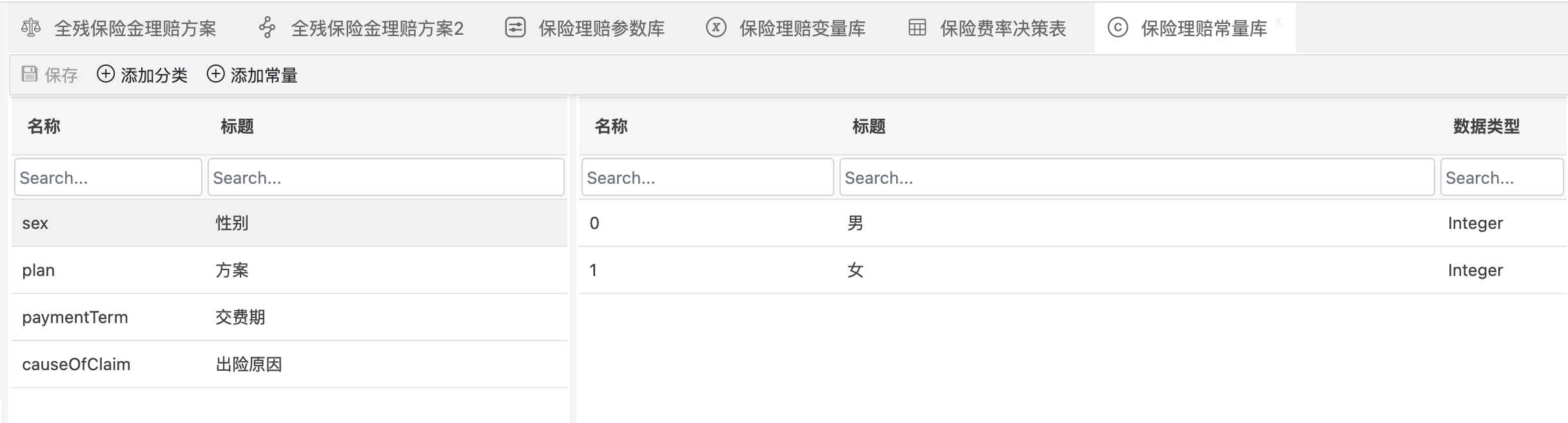Open the 保险费率决策表 tab
Image resolution: width=1568 pixels, height=423 pixels.
pos(1003,28)
